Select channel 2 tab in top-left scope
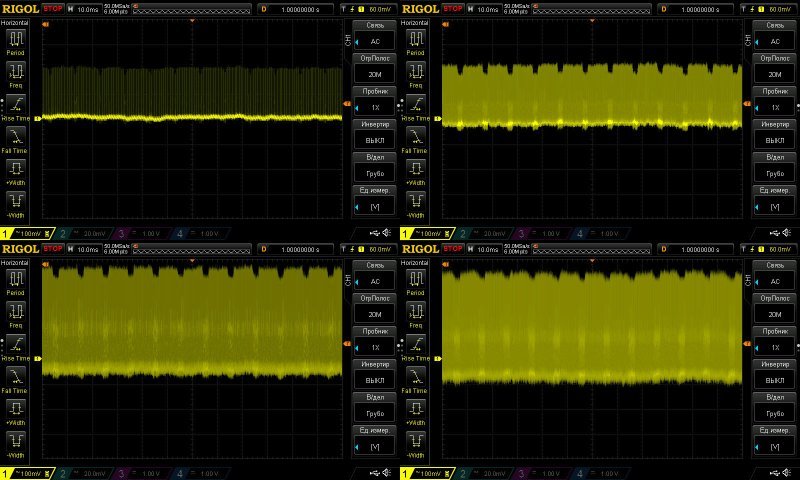 click(78, 233)
